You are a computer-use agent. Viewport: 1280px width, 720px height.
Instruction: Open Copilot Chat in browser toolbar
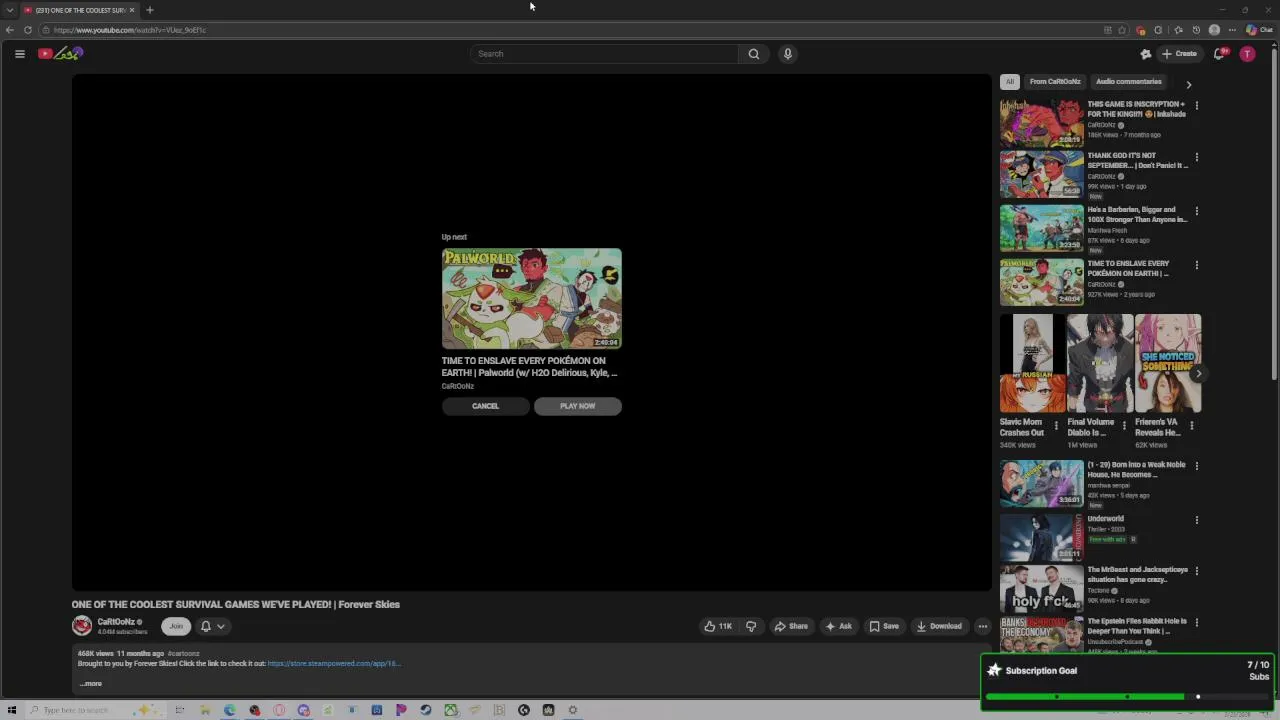coord(1259,30)
